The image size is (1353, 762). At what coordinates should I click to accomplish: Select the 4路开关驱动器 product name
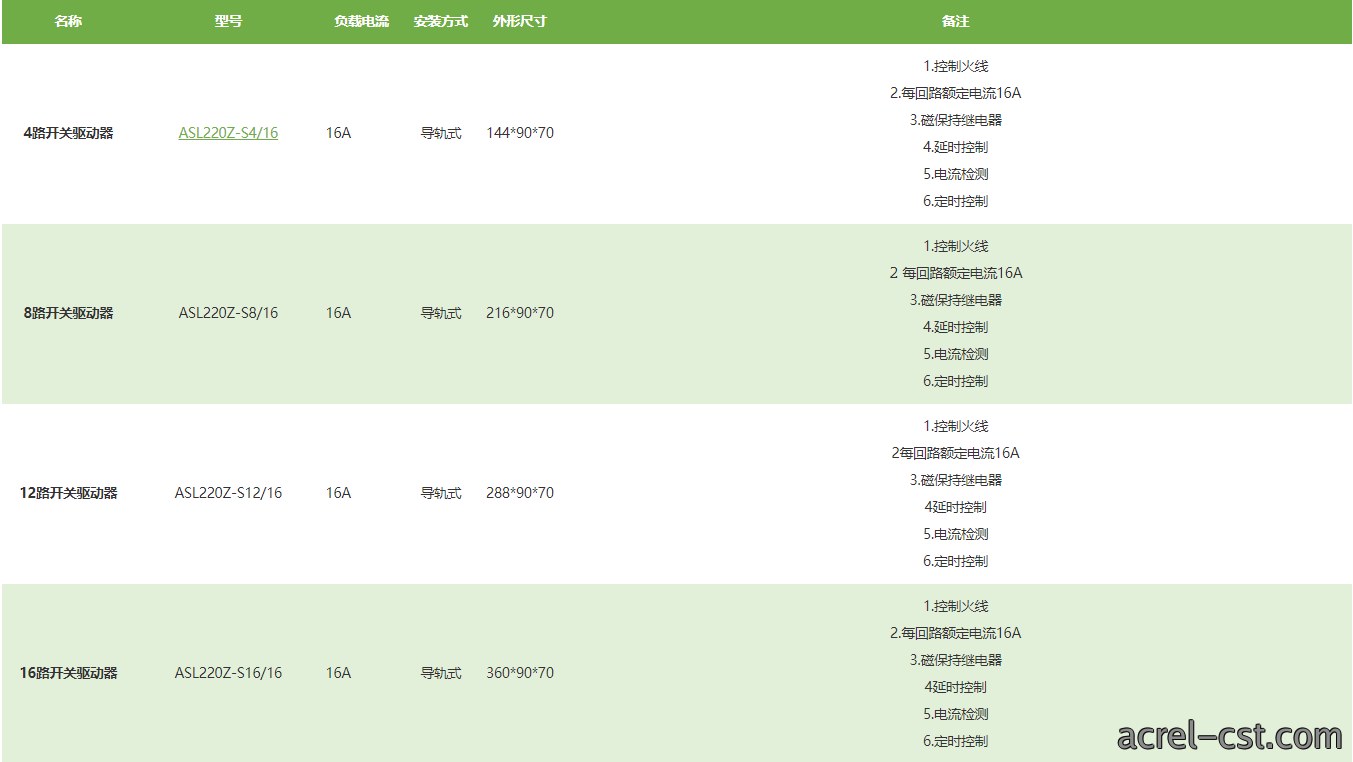tap(68, 133)
